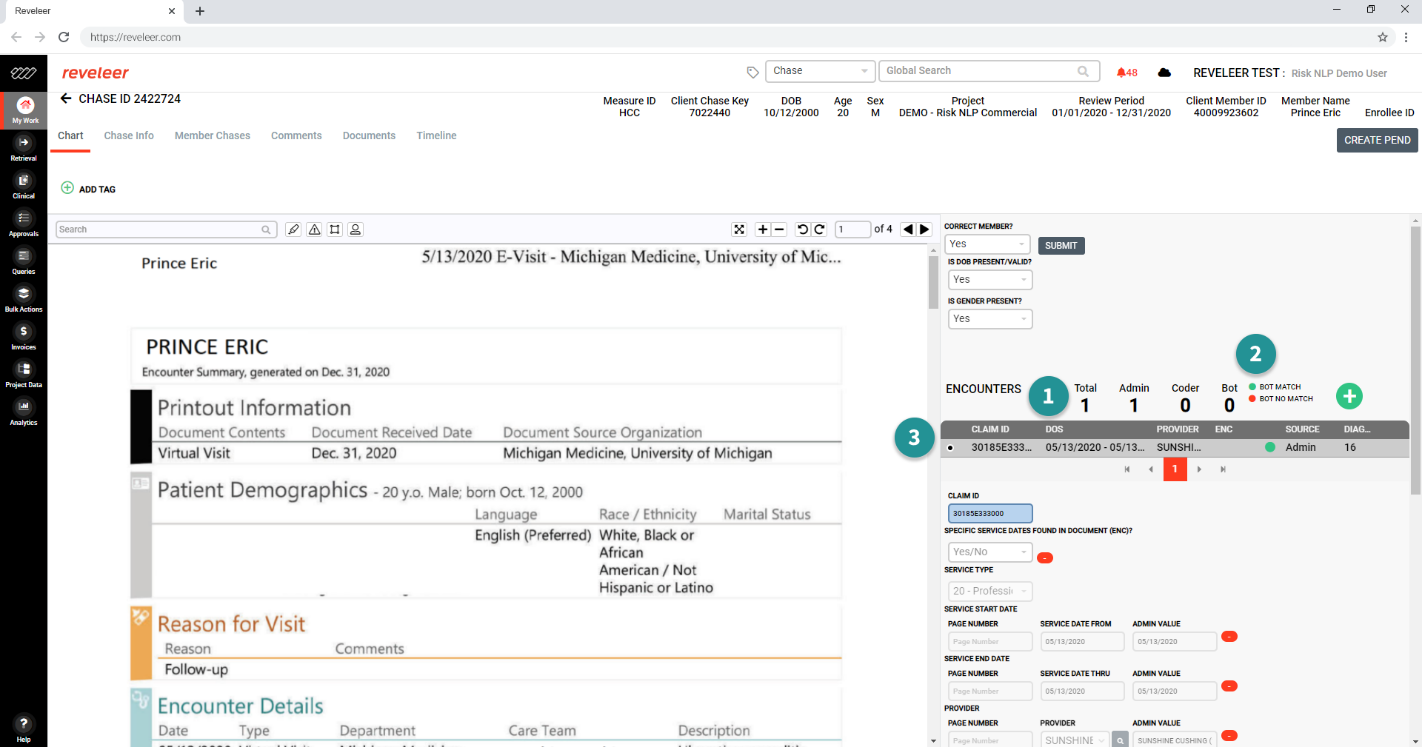Open Bulk Actions in the sidebar

[24, 299]
